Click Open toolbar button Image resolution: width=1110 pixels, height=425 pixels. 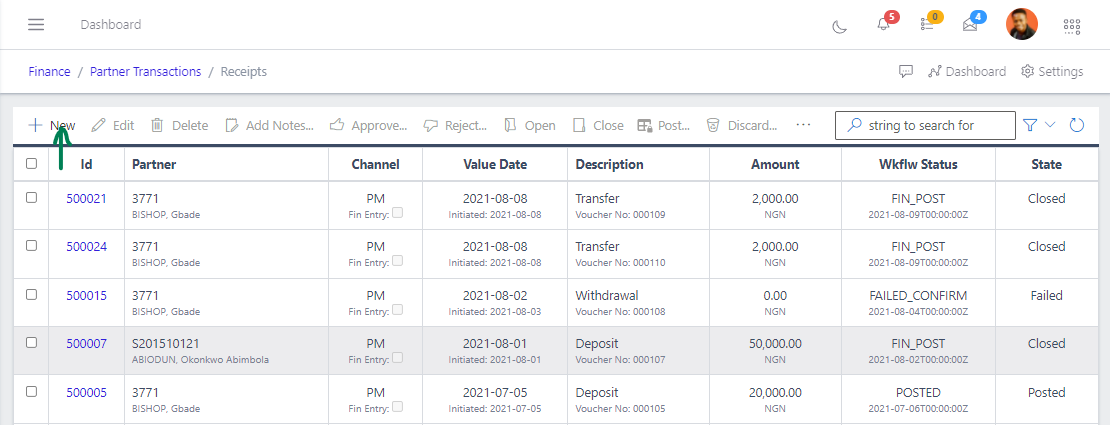(x=530, y=125)
